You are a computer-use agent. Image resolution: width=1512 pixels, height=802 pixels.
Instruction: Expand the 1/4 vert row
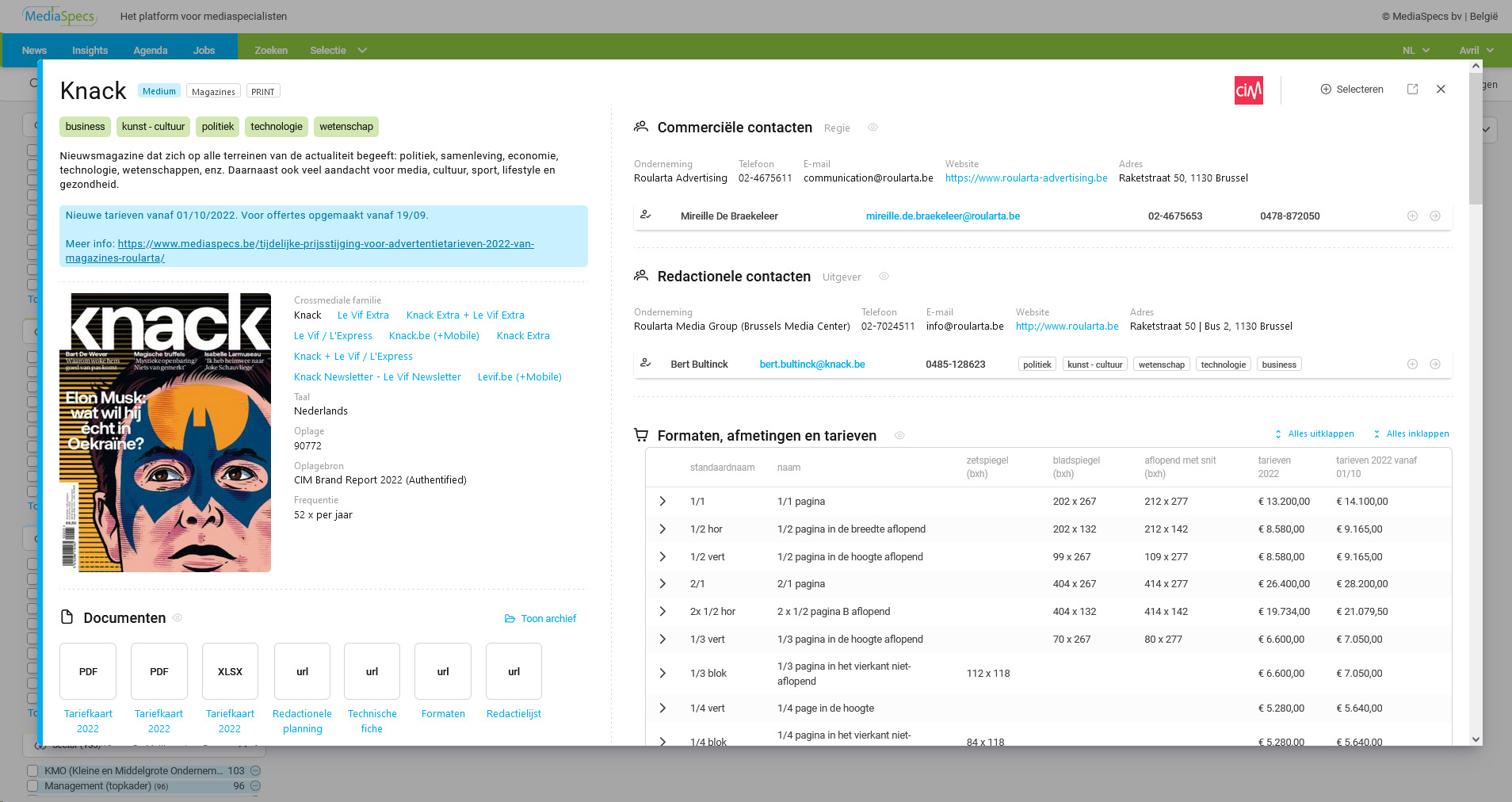click(x=662, y=708)
